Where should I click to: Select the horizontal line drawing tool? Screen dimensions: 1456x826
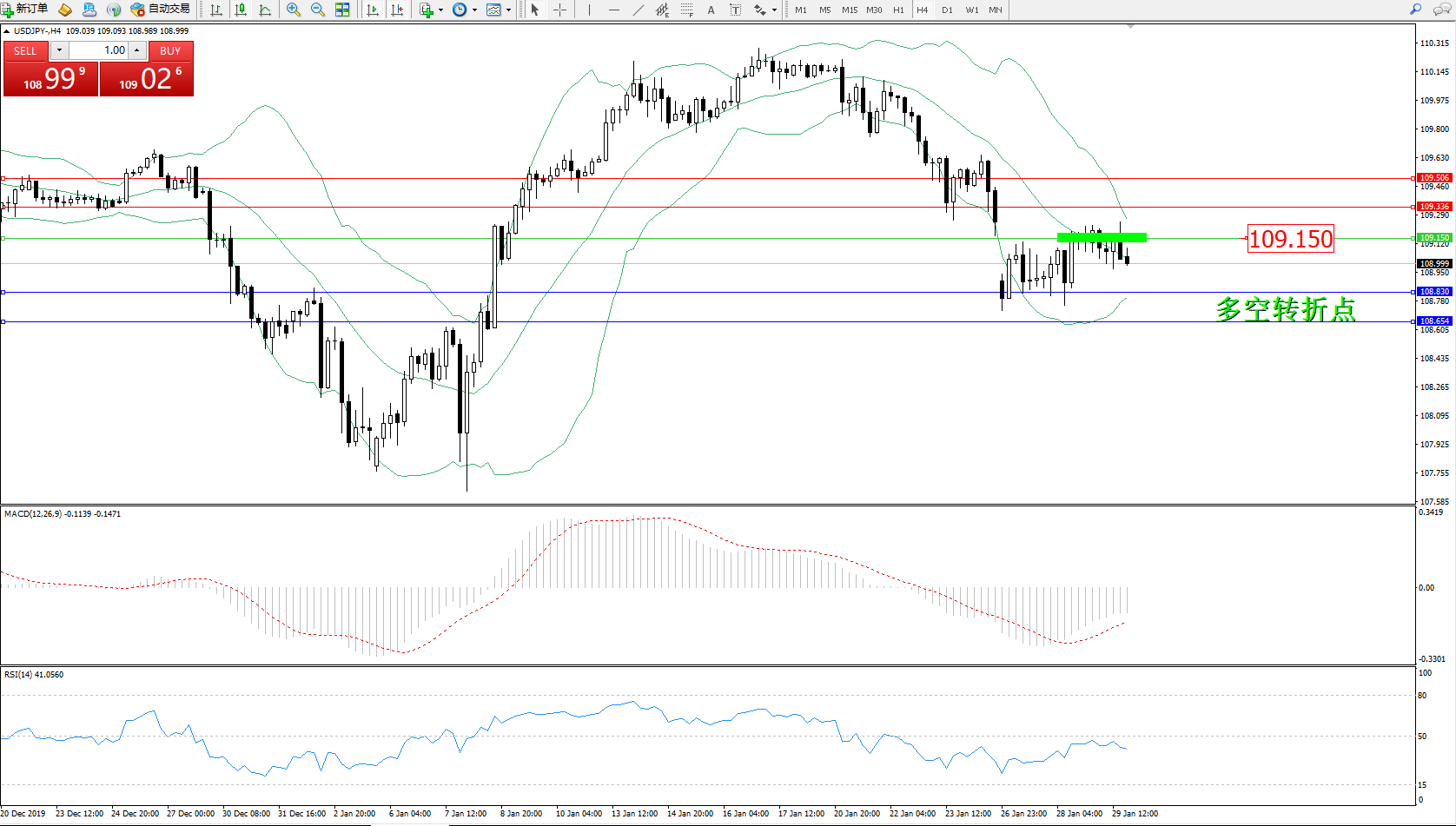[x=614, y=10]
